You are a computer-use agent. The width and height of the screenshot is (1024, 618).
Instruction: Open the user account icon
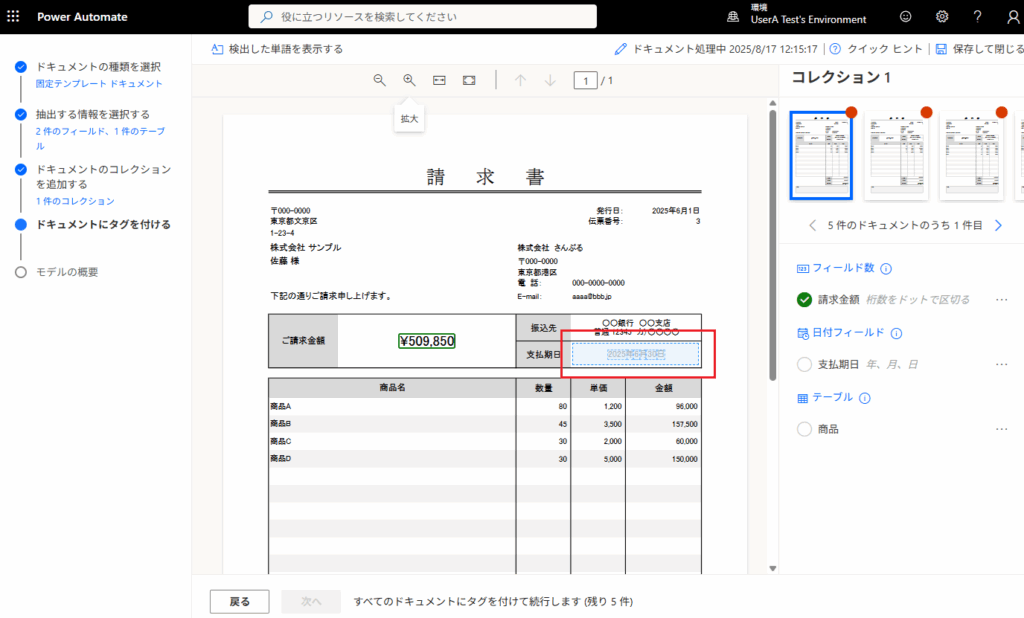tap(1014, 17)
